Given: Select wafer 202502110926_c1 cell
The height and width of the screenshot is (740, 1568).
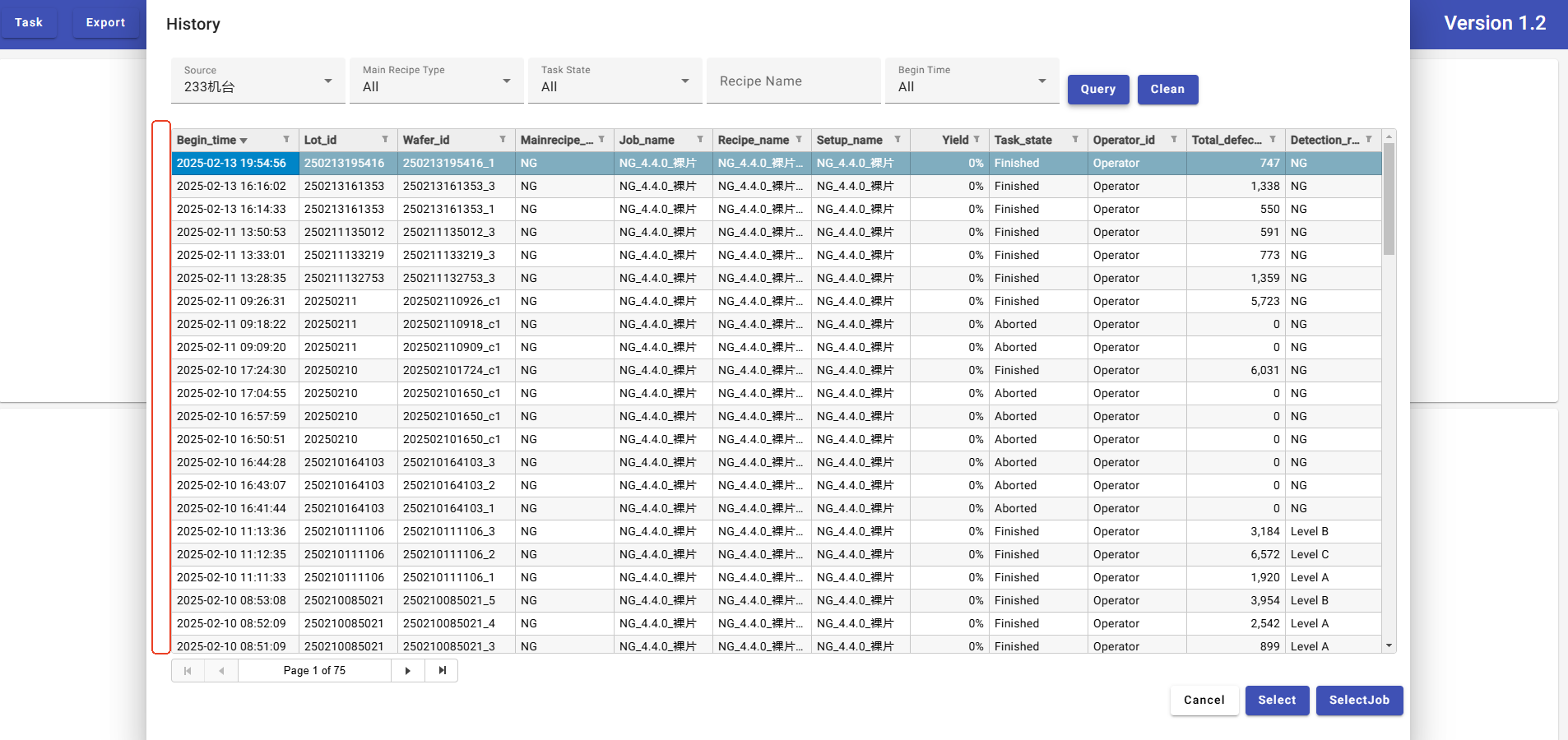Looking at the screenshot, I should pyautogui.click(x=457, y=301).
